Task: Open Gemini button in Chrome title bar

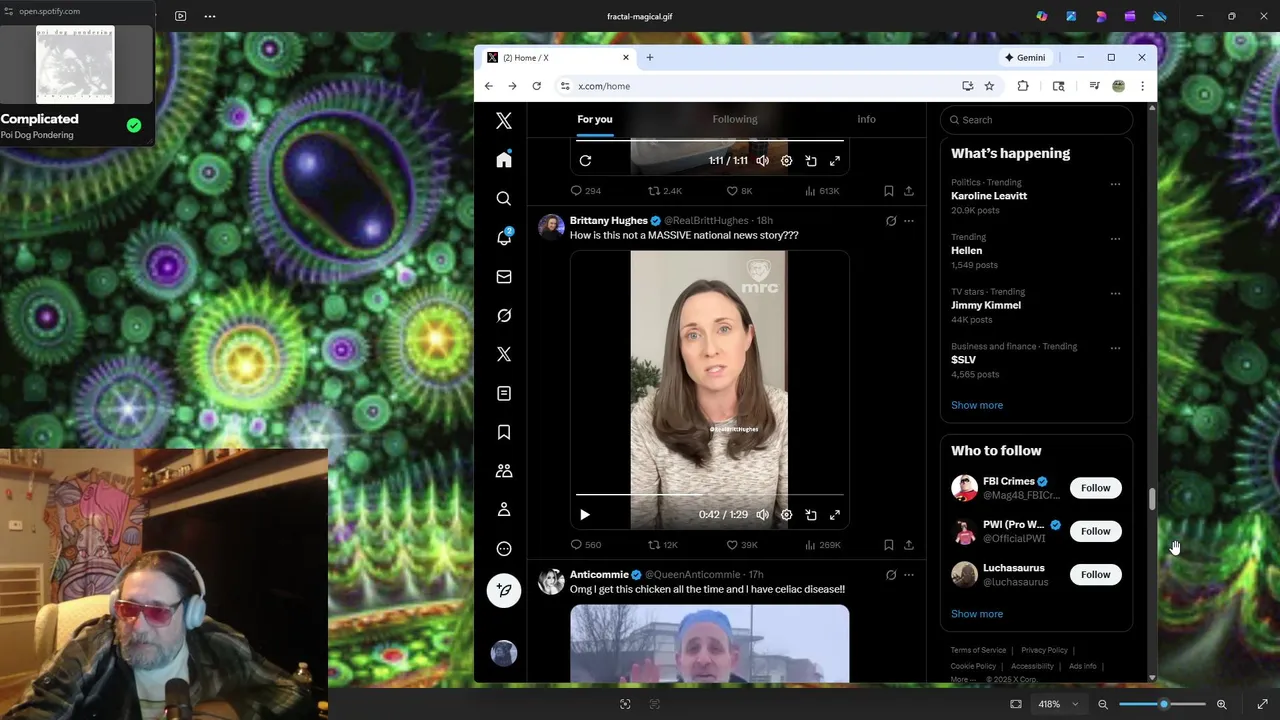Action: click(1025, 57)
